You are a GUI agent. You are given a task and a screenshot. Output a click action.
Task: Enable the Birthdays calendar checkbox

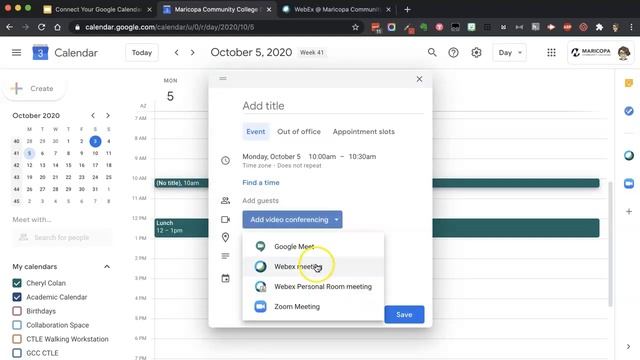(17, 311)
